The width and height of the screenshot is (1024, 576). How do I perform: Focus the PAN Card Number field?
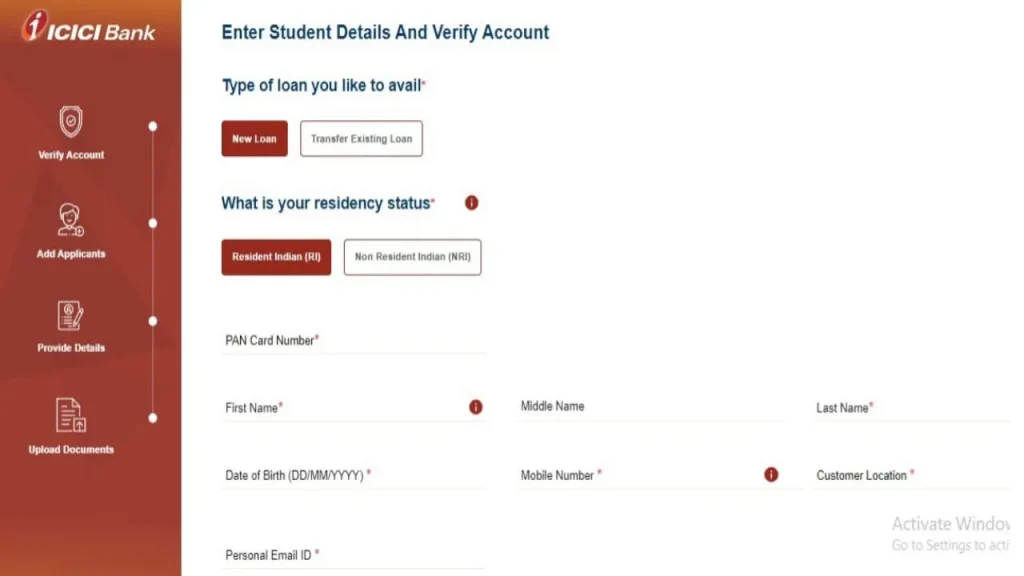(x=352, y=341)
